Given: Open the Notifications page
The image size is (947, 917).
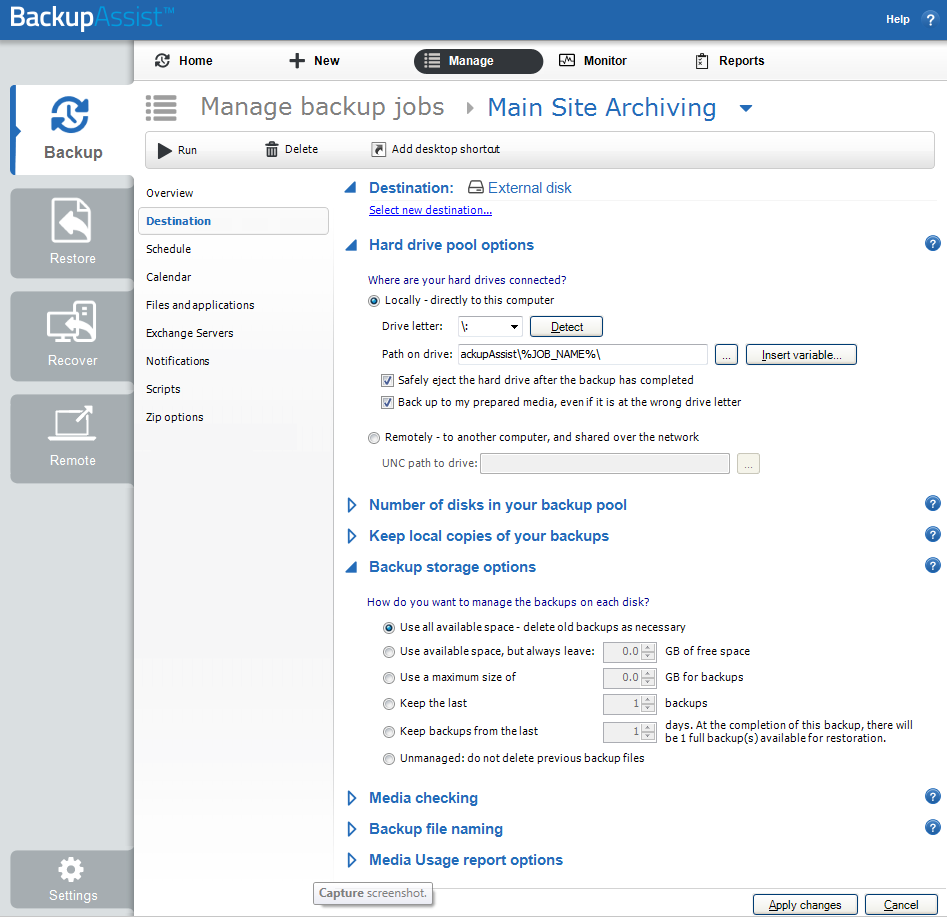Looking at the screenshot, I should (x=178, y=361).
